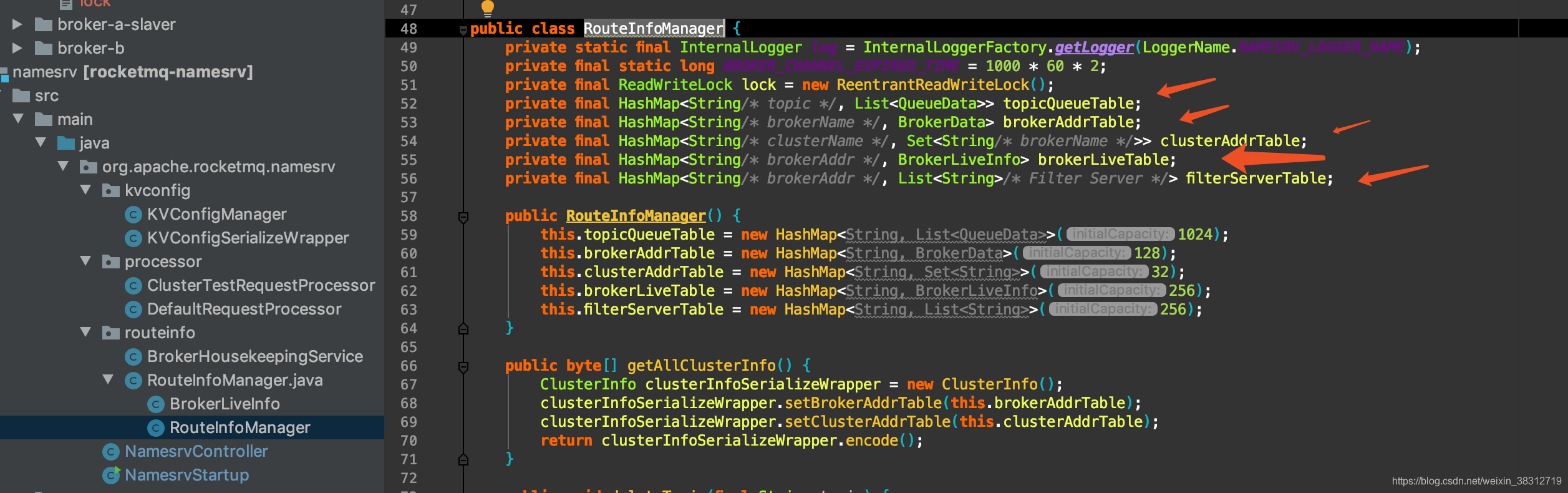Viewport: 1568px width, 493px height.
Task: Click the main folder icon
Action: click(x=43, y=119)
